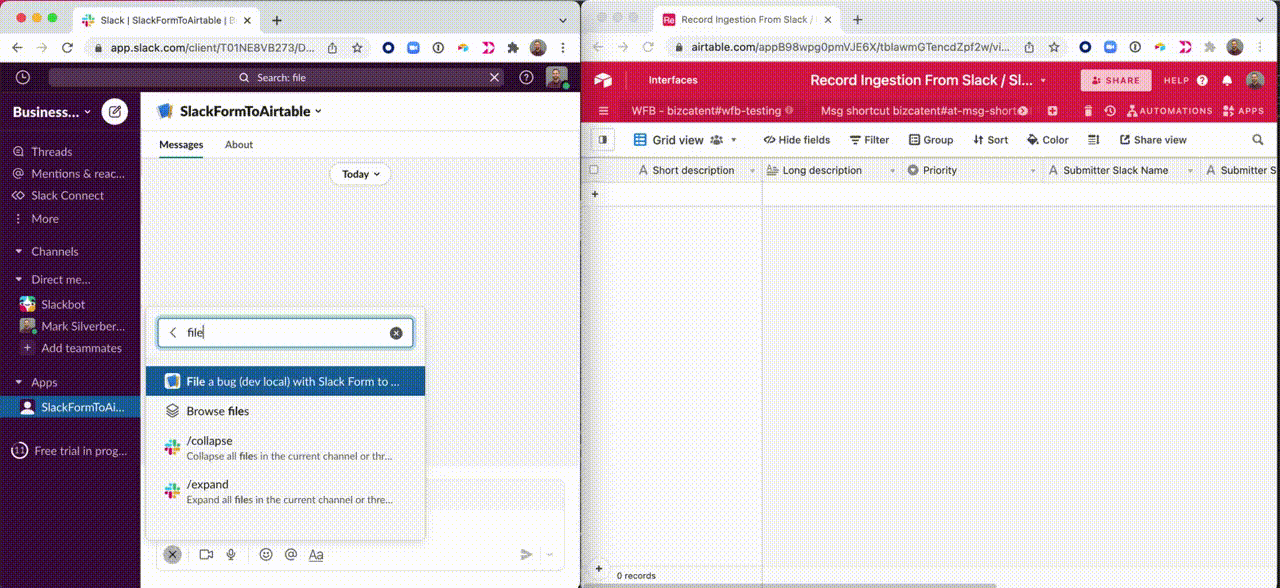This screenshot has height=588, width=1280.
Task: Click Add teammates in sidebar
Action: click(x=70, y=348)
